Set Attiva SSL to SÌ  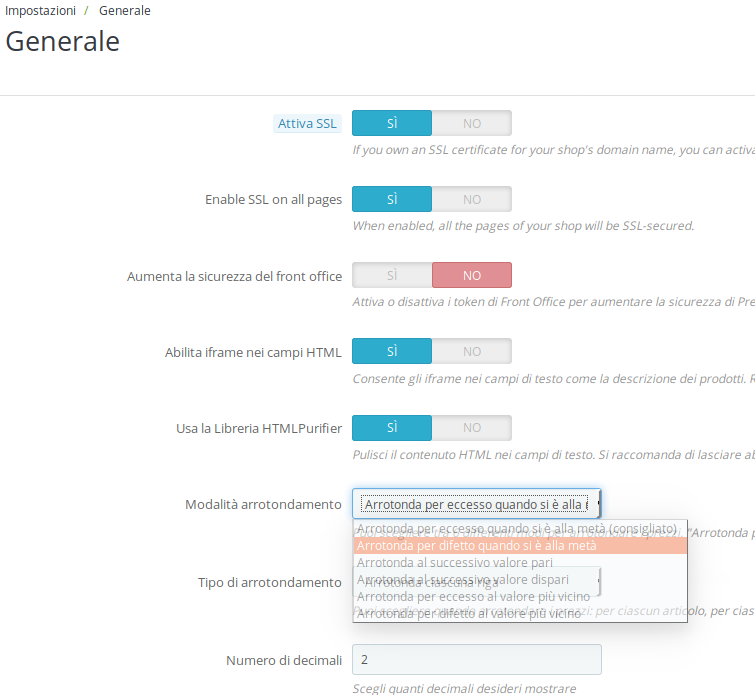coord(392,123)
